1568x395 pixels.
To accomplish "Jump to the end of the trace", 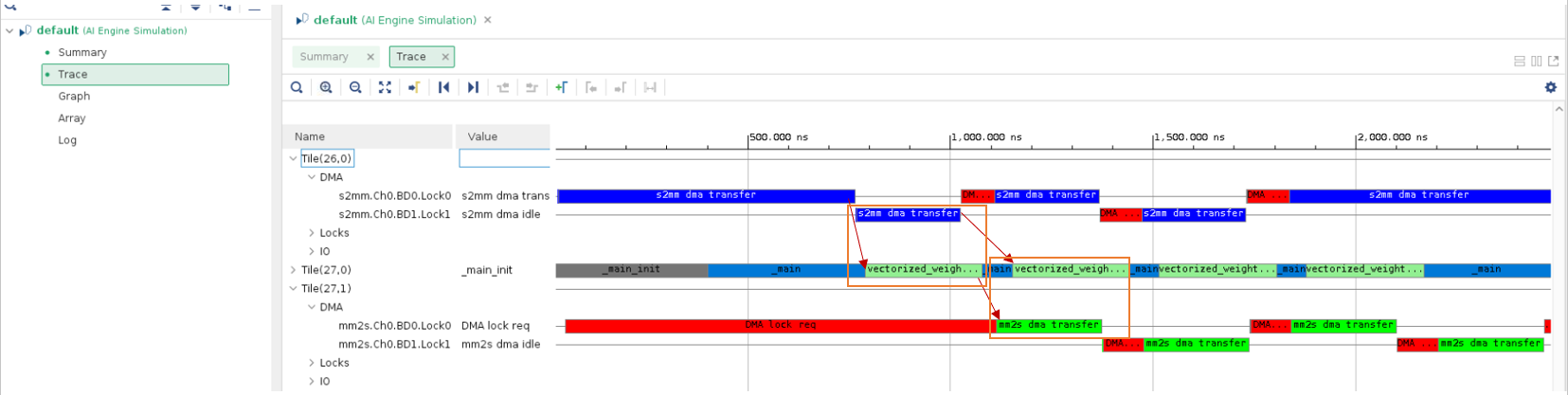I will (x=473, y=87).
